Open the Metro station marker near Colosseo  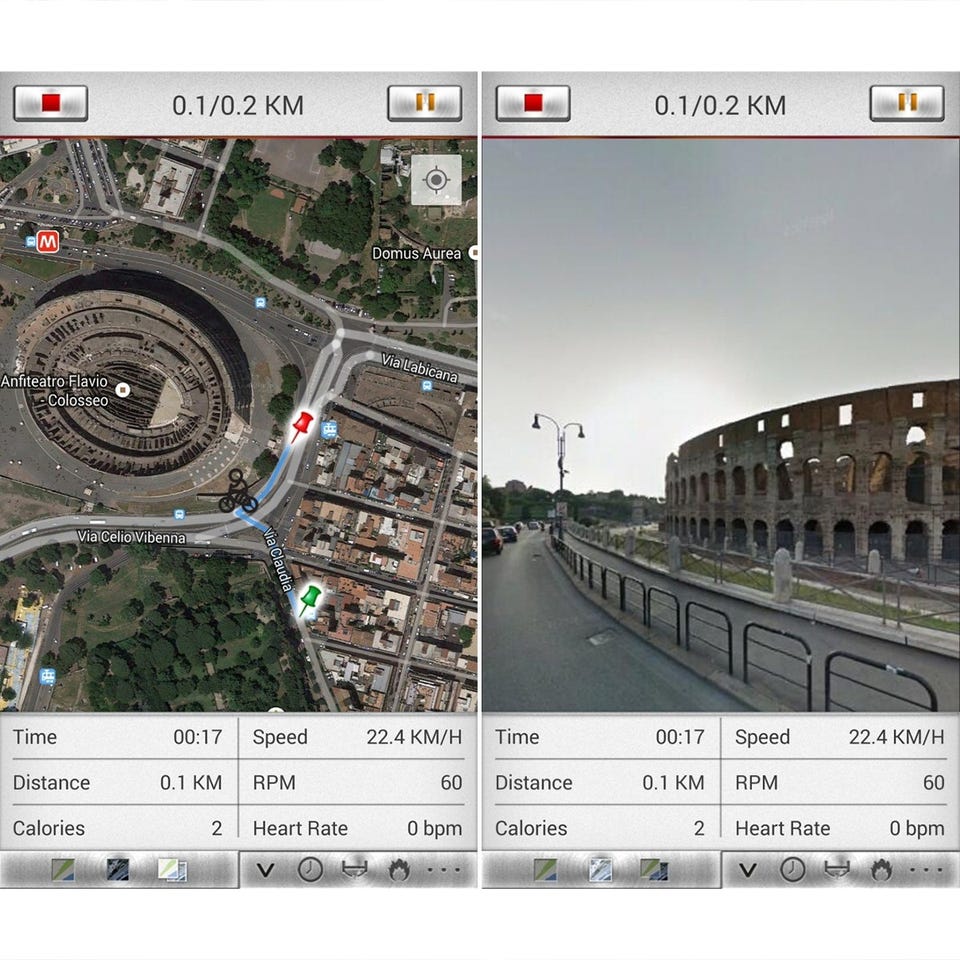[x=48, y=241]
